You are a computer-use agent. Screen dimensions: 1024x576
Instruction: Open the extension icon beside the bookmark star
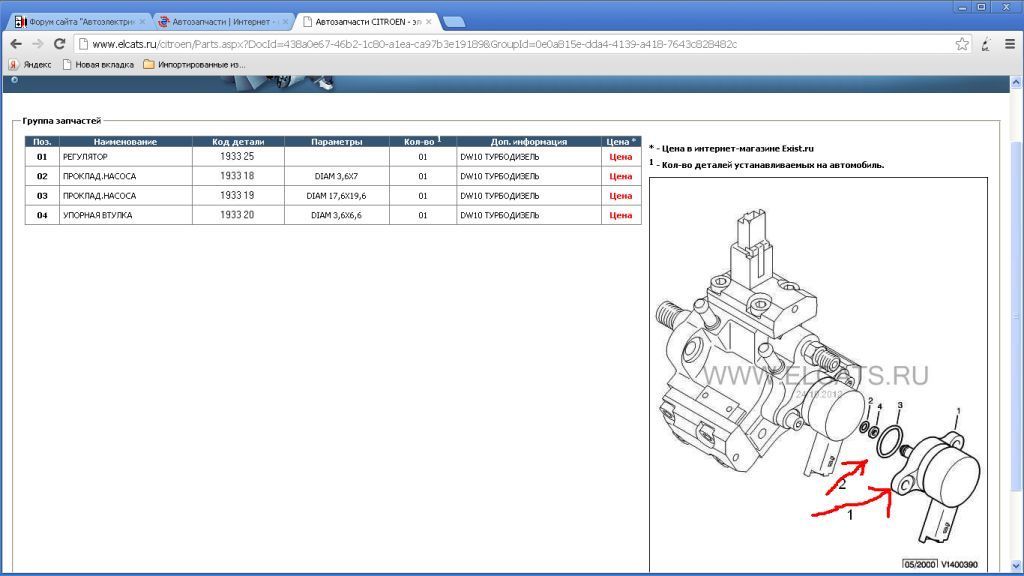[x=986, y=44]
